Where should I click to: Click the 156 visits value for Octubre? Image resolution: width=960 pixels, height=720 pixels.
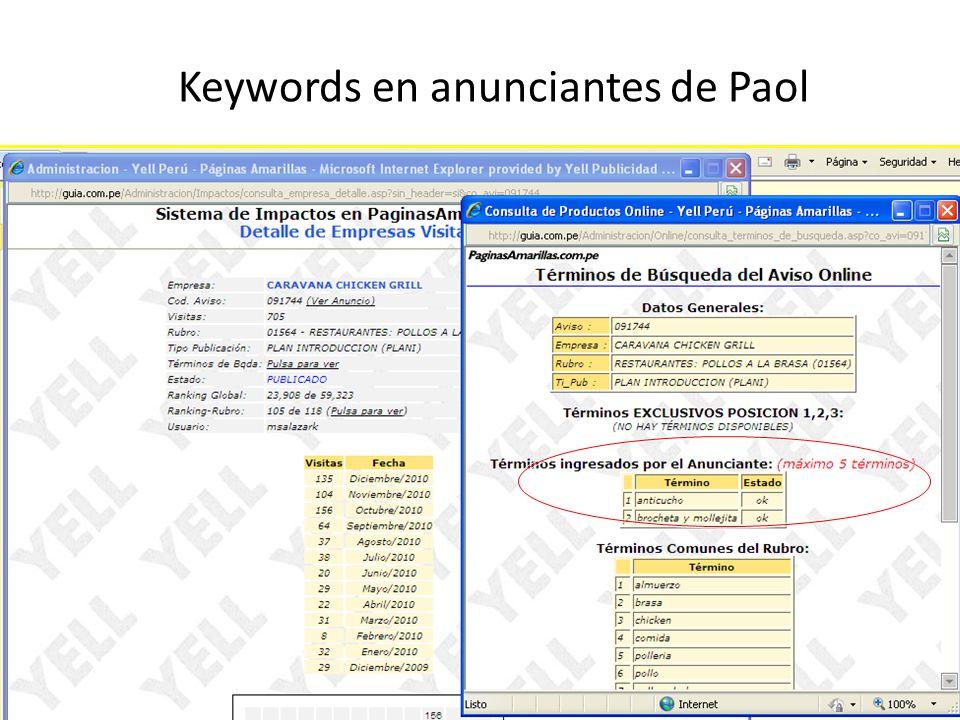[324, 510]
